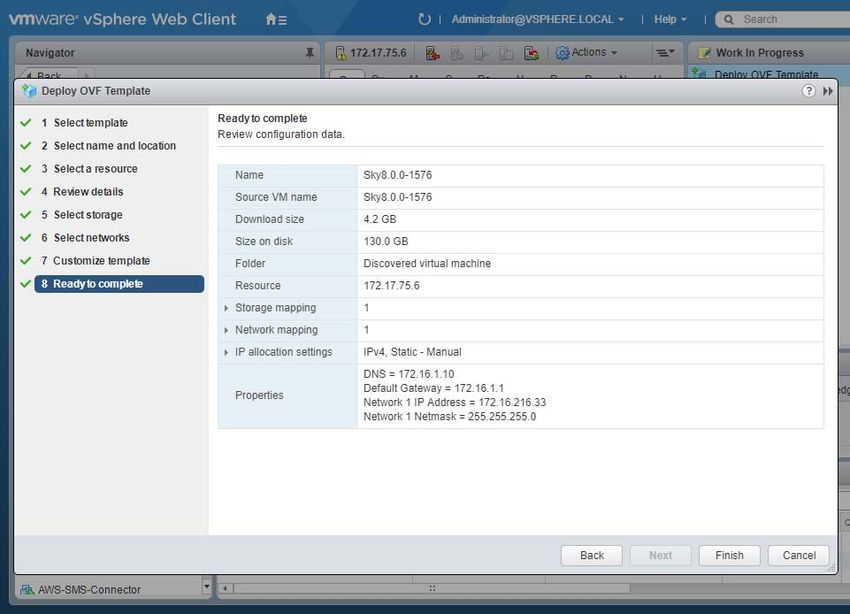The width and height of the screenshot is (850, 614).
Task: Click the first host toolbar icon after 172.17.75.6
Action: 432,53
